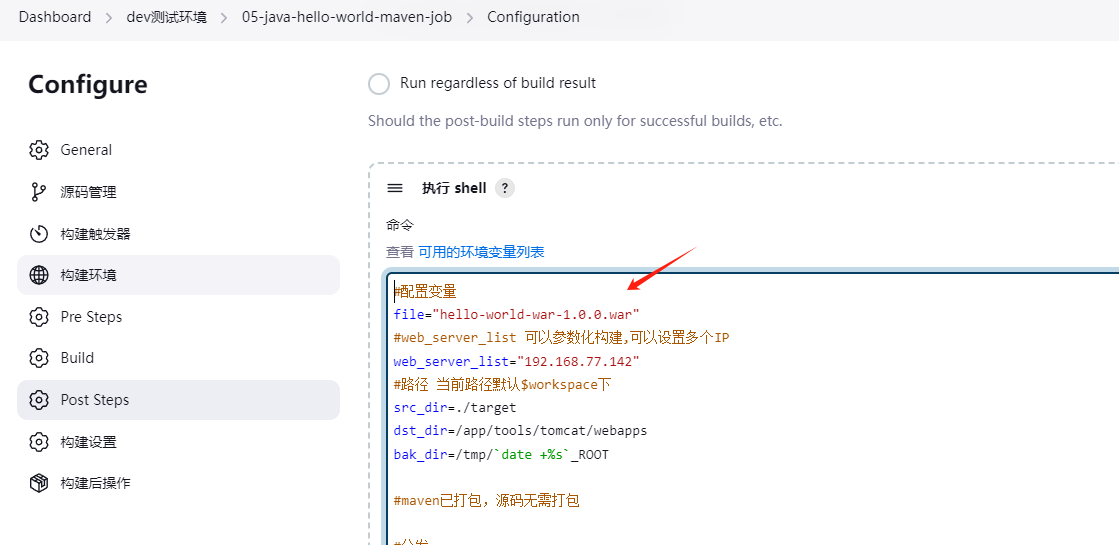The height and width of the screenshot is (545, 1119).
Task: Click #web_server_list 可以参数化构建 comment line
Action: [562, 337]
